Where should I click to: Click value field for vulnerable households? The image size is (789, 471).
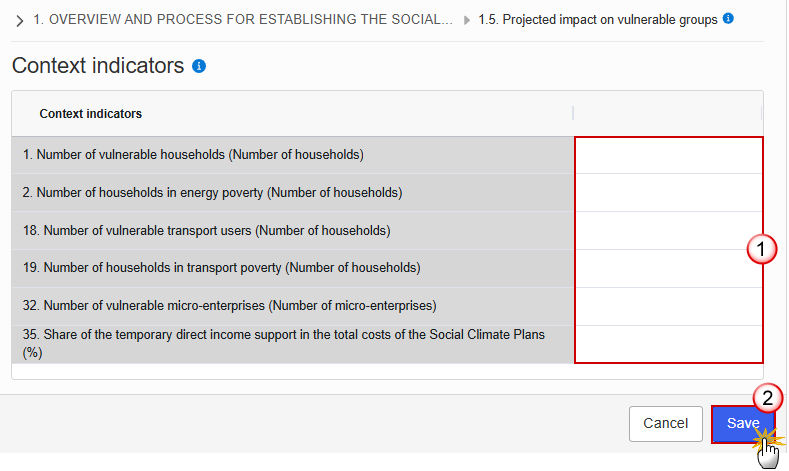[669, 155]
